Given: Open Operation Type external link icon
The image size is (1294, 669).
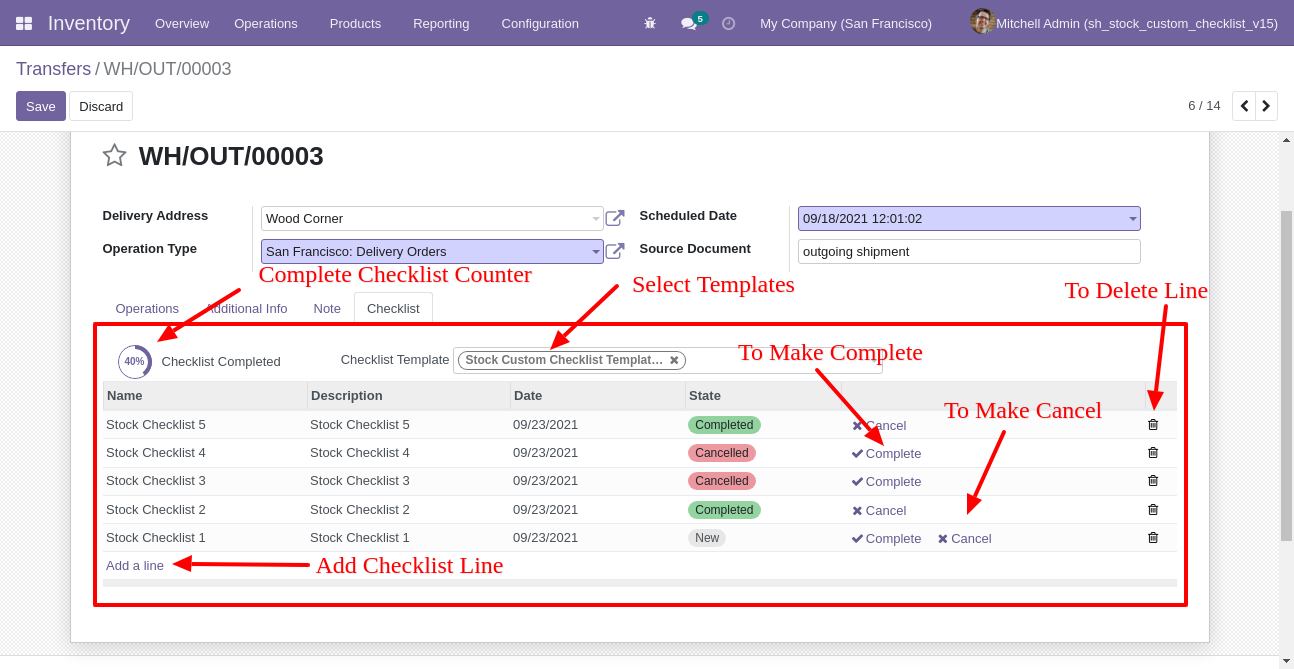Looking at the screenshot, I should point(615,251).
